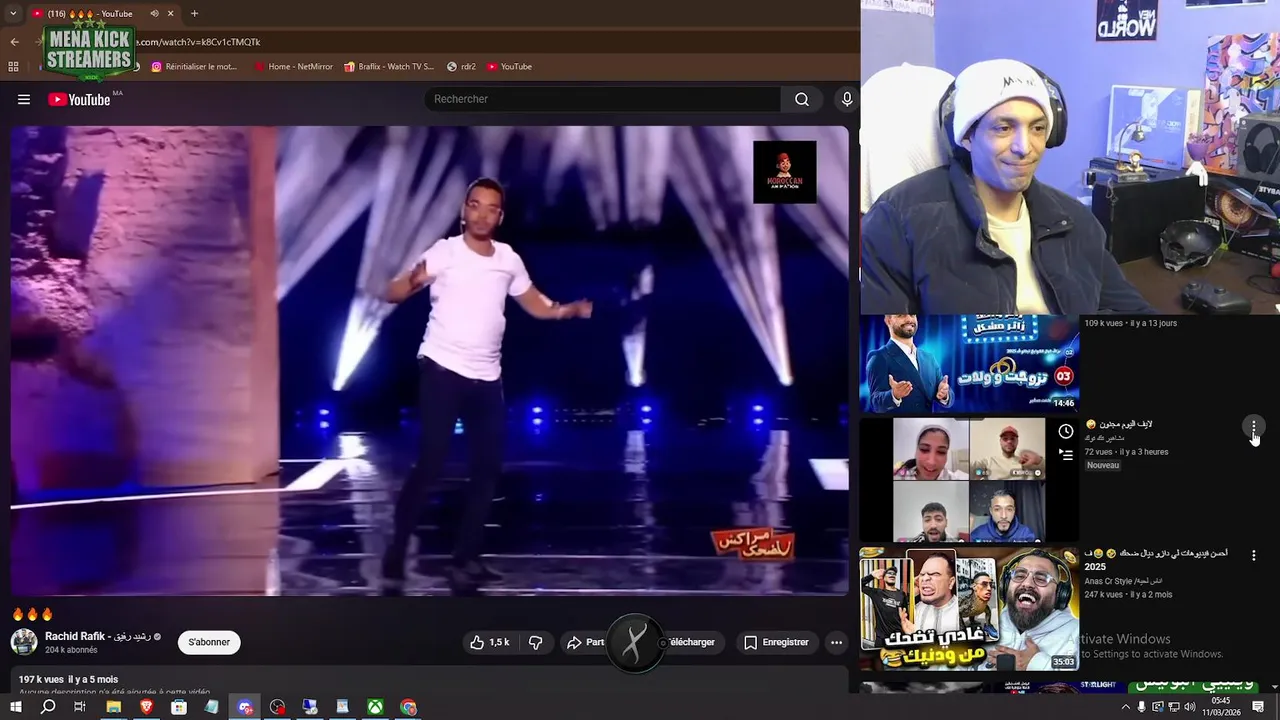Open the Réinitialiser le mot... bookmark
1280x720 pixels.
(x=194, y=67)
